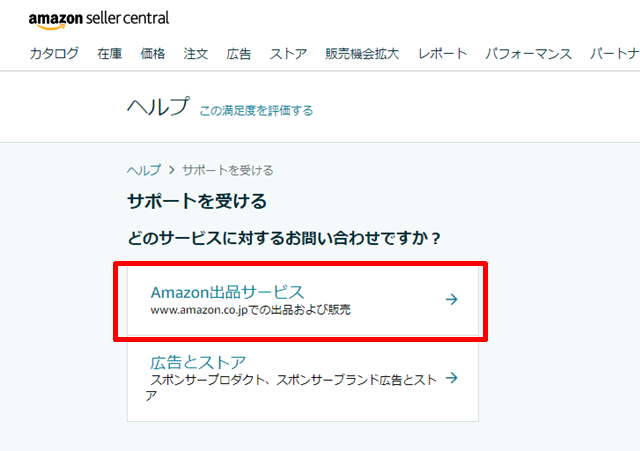Choose the Amazon出品サービス option title
Screen dimensions: 640x451
[227, 292]
